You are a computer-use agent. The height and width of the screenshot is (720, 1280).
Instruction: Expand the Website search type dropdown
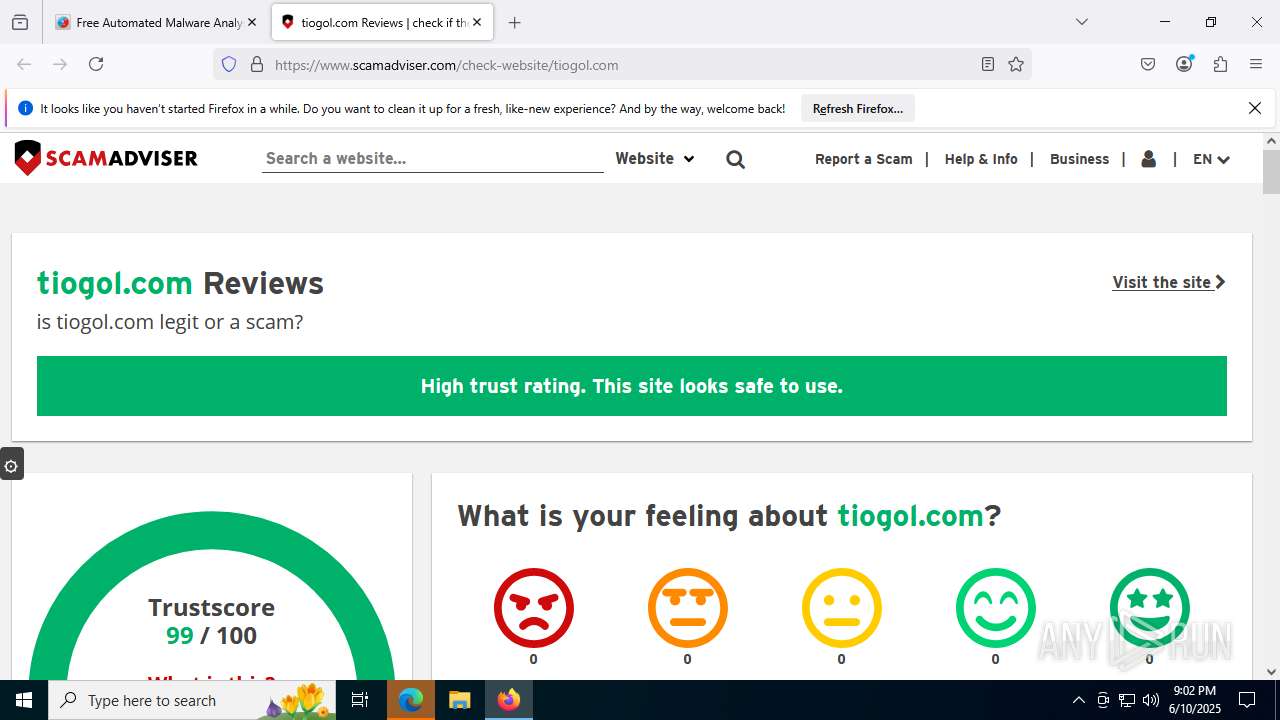point(655,158)
